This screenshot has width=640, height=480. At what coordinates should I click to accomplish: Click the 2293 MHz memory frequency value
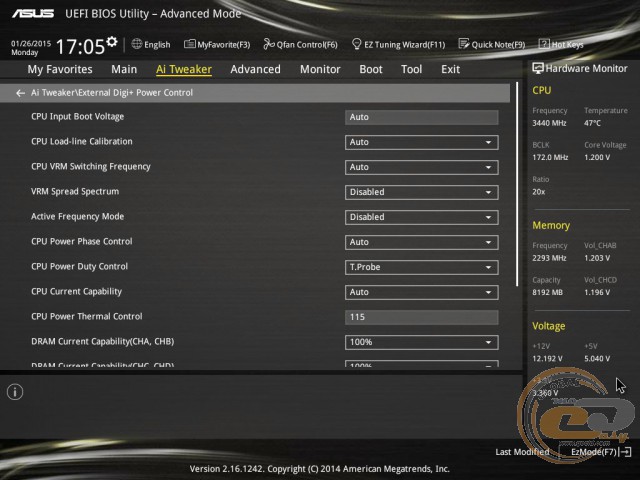(x=549, y=258)
